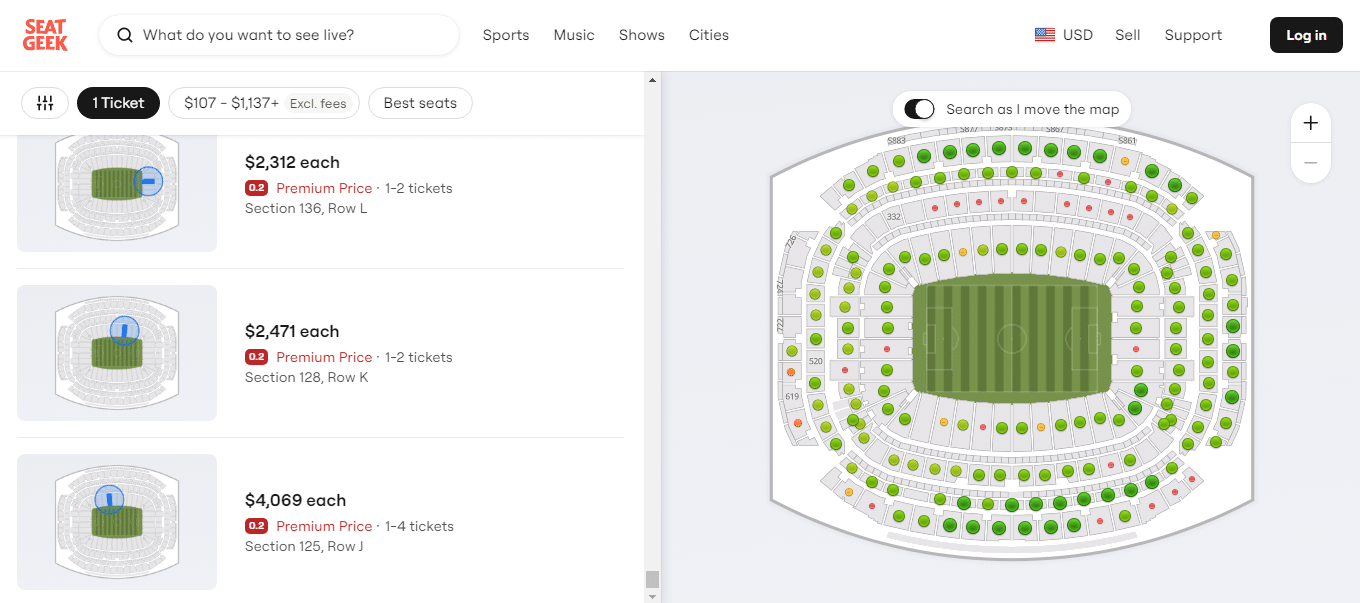Click the 0.2 deal score badge for Section 136

(x=257, y=188)
